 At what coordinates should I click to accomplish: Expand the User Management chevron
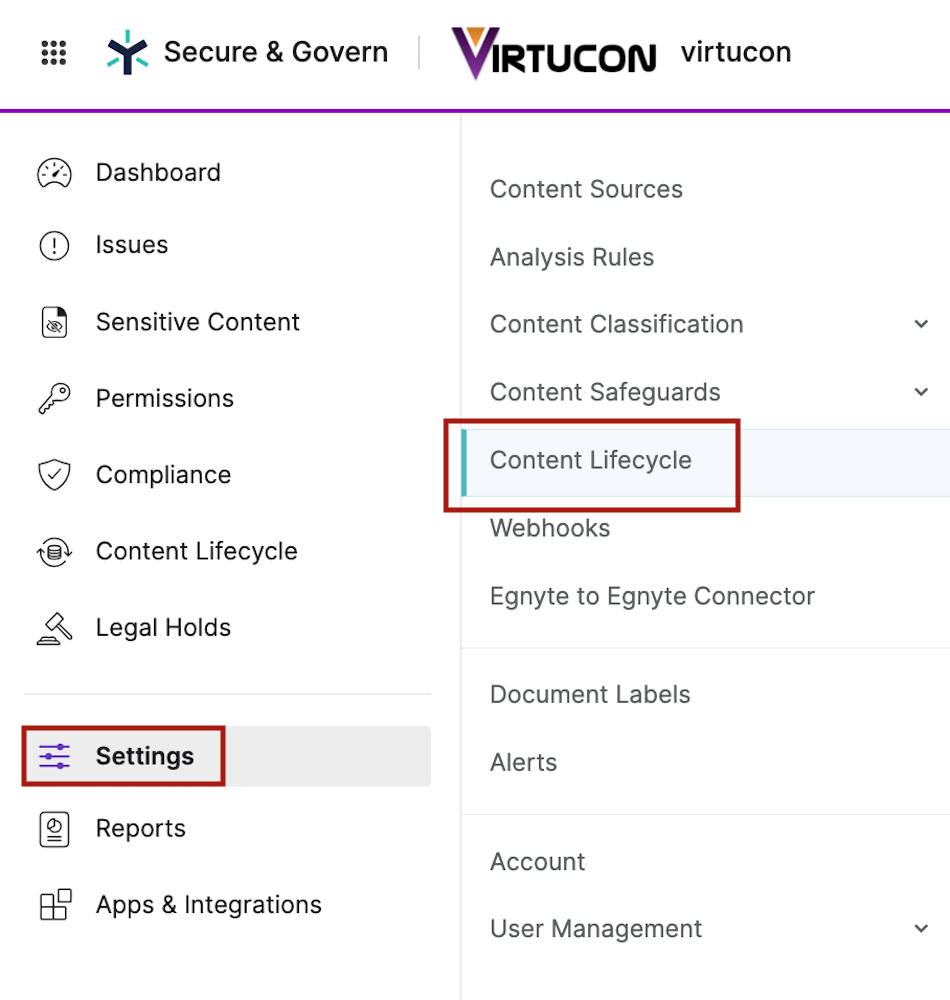[x=921, y=929]
